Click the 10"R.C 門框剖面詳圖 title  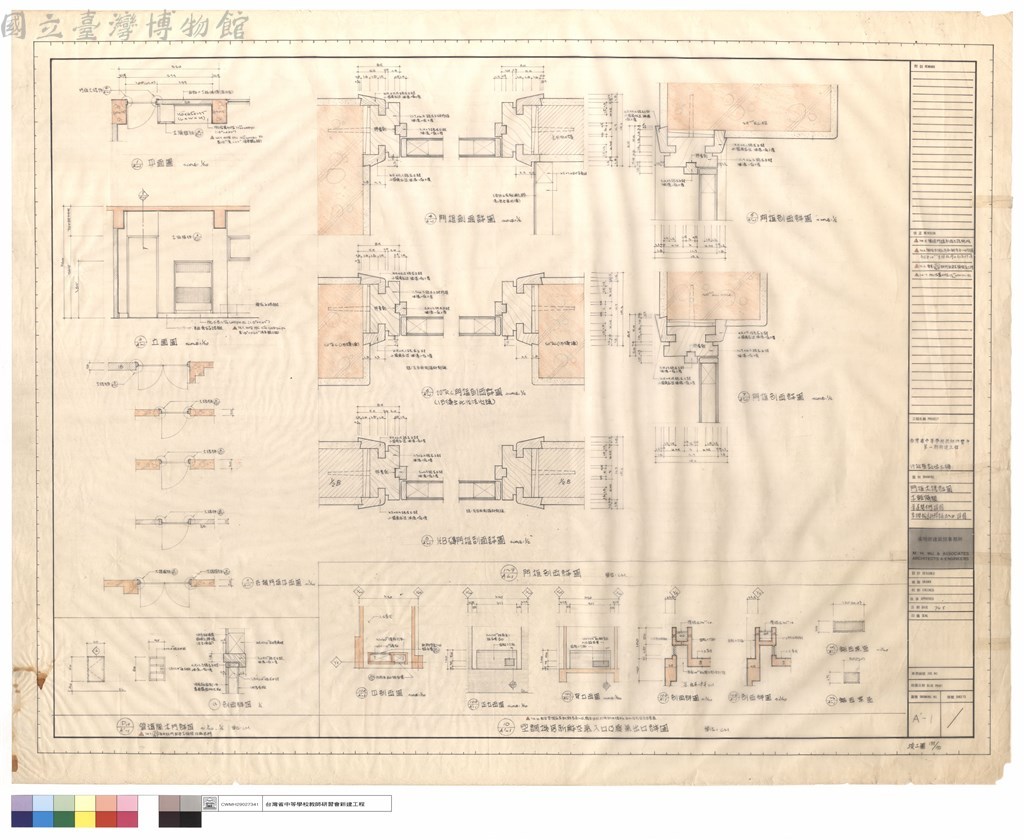coord(468,394)
